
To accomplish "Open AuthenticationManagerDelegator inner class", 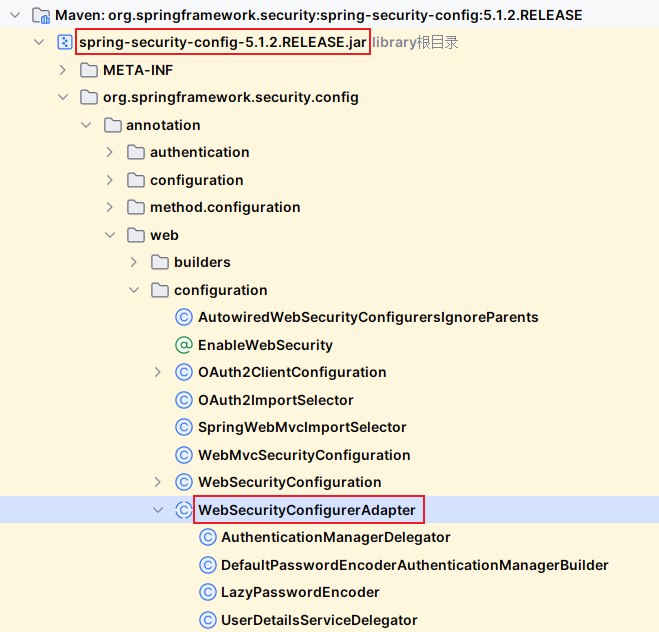I will (336, 537).
